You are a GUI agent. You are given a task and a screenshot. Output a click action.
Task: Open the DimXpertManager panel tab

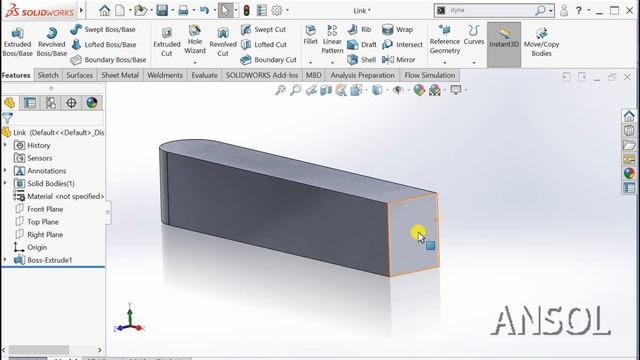point(71,103)
